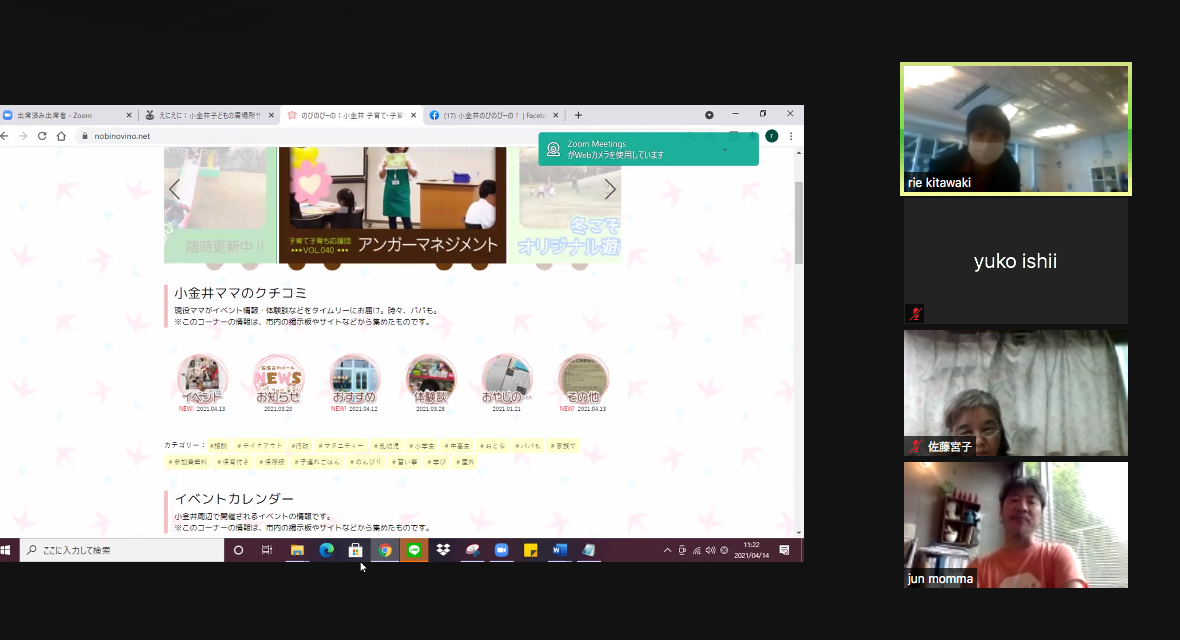Open the NEWS お知らせ circle icon

coord(279,379)
